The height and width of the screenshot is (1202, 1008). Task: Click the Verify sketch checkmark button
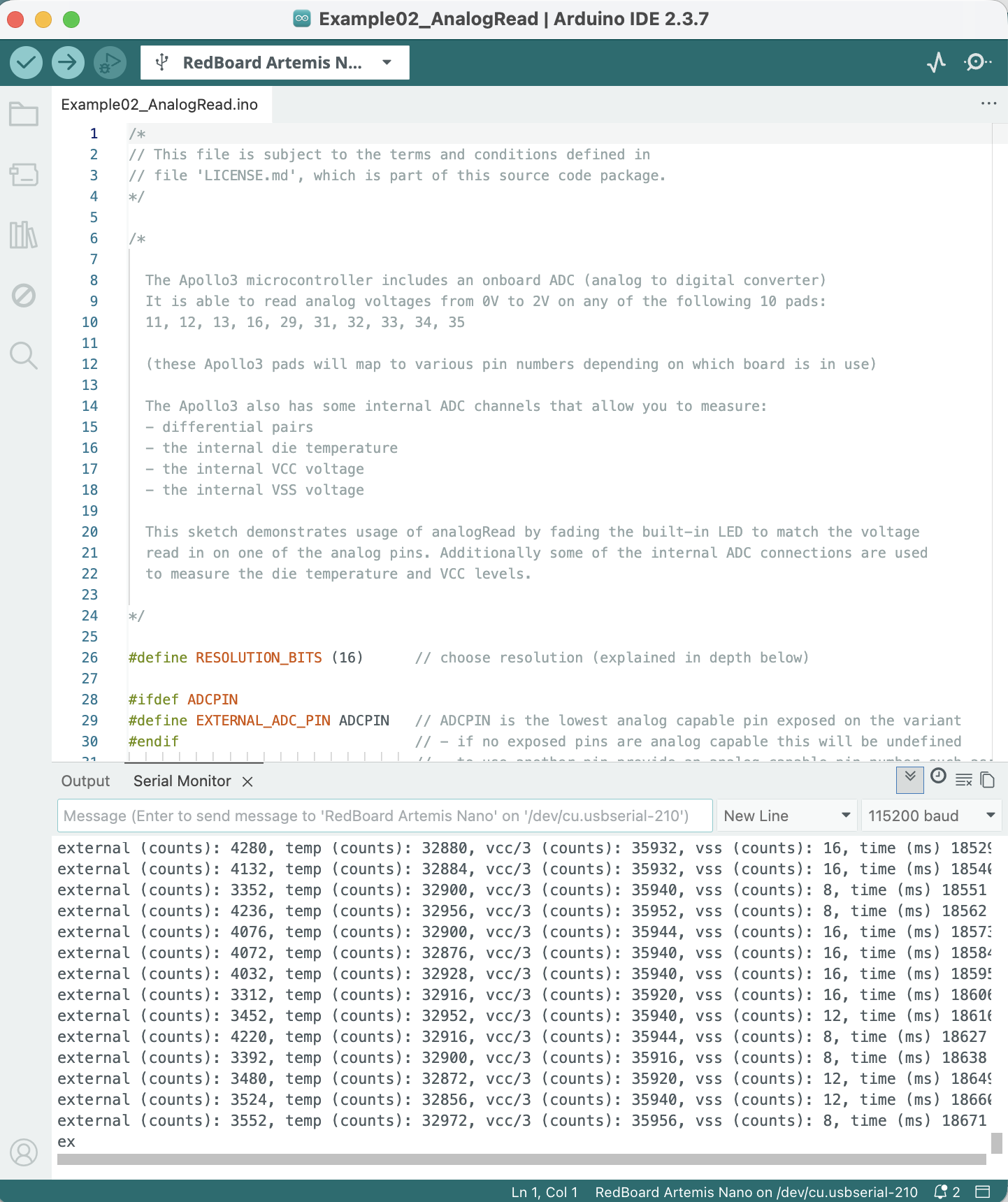tap(26, 63)
